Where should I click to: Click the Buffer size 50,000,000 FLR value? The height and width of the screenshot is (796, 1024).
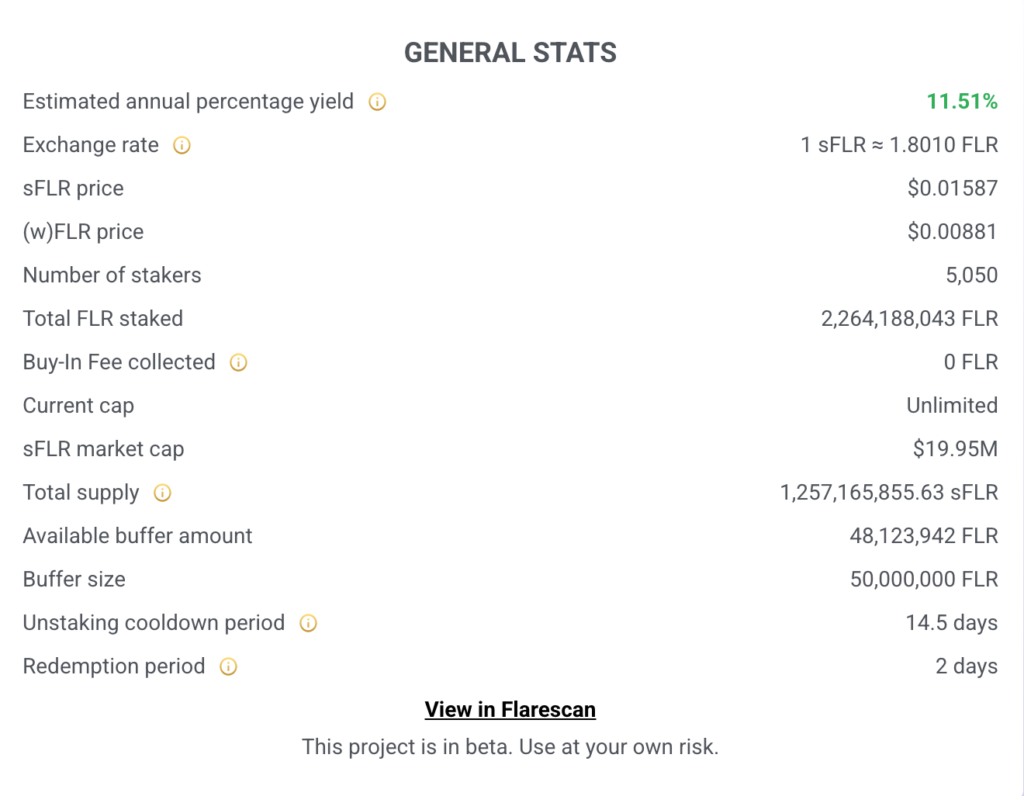923,579
